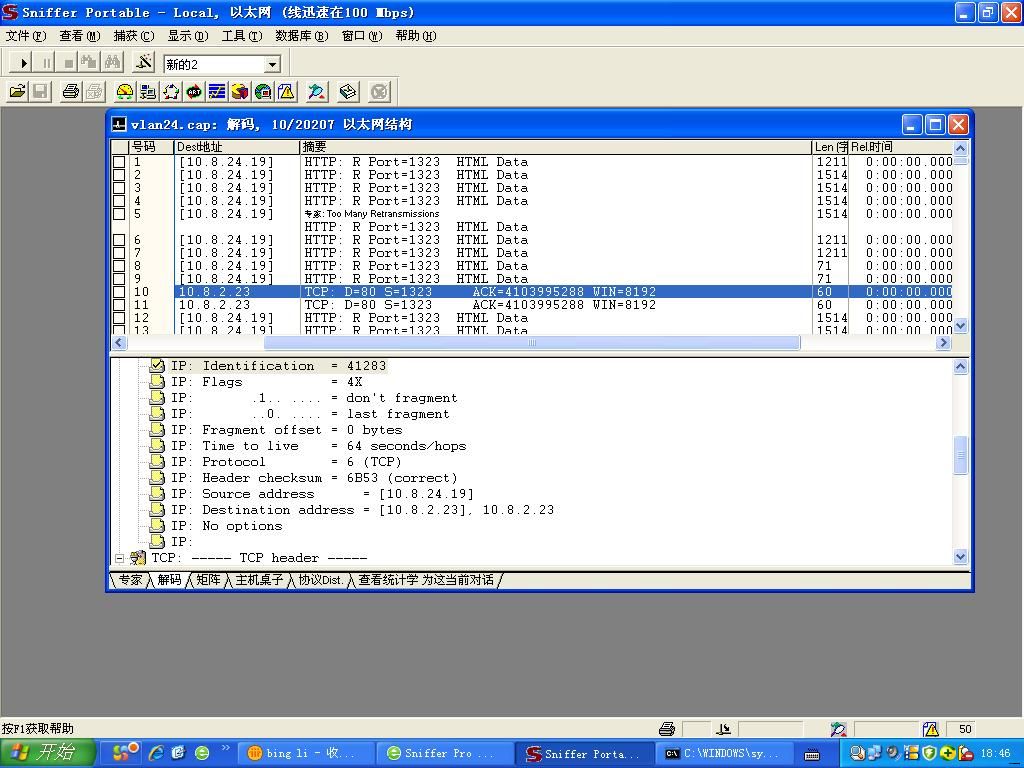Click the packet list horizontal scrollbar thumb
Screen dimensions: 1024x768
[x=532, y=343]
